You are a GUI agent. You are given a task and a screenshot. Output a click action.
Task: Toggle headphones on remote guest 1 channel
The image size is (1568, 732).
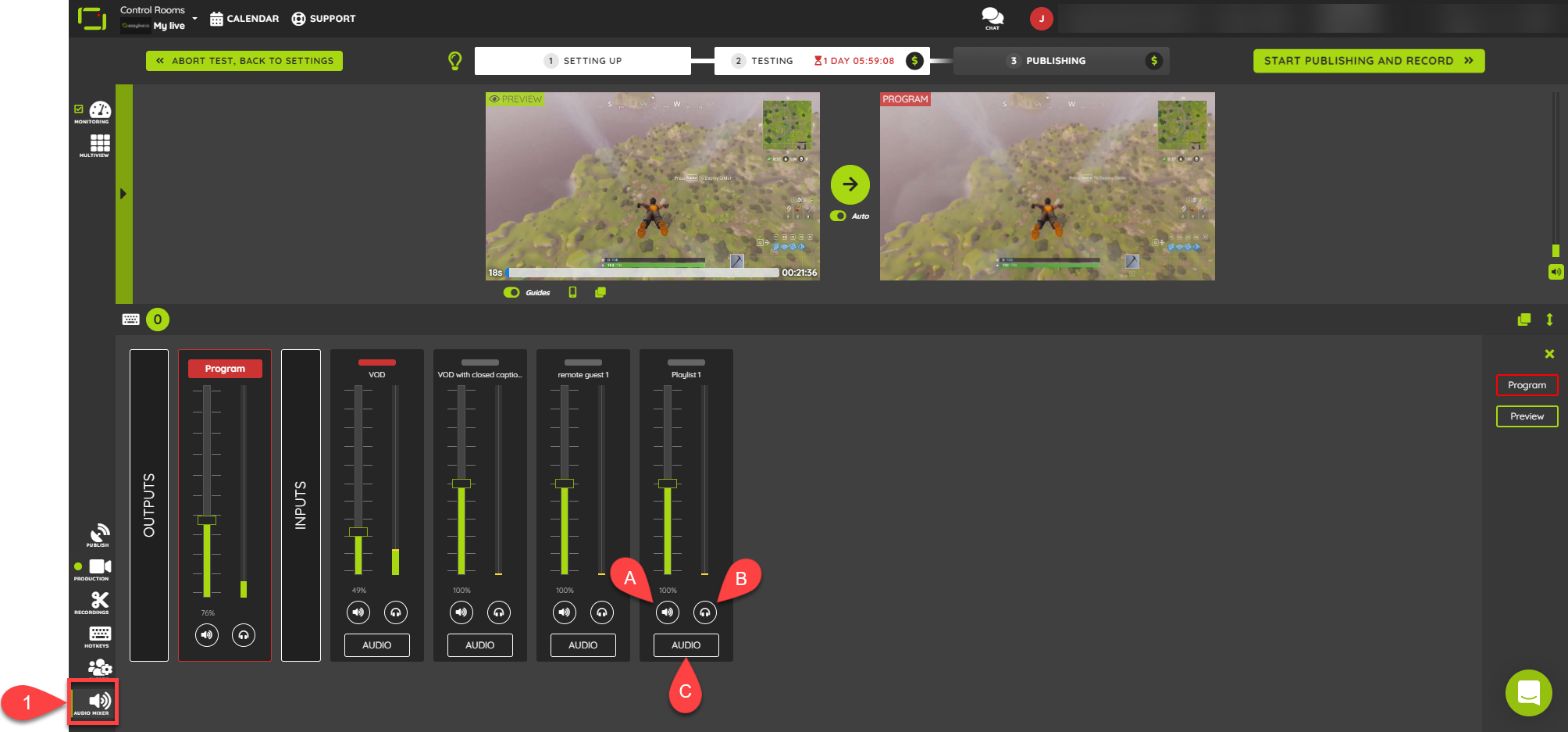click(602, 612)
